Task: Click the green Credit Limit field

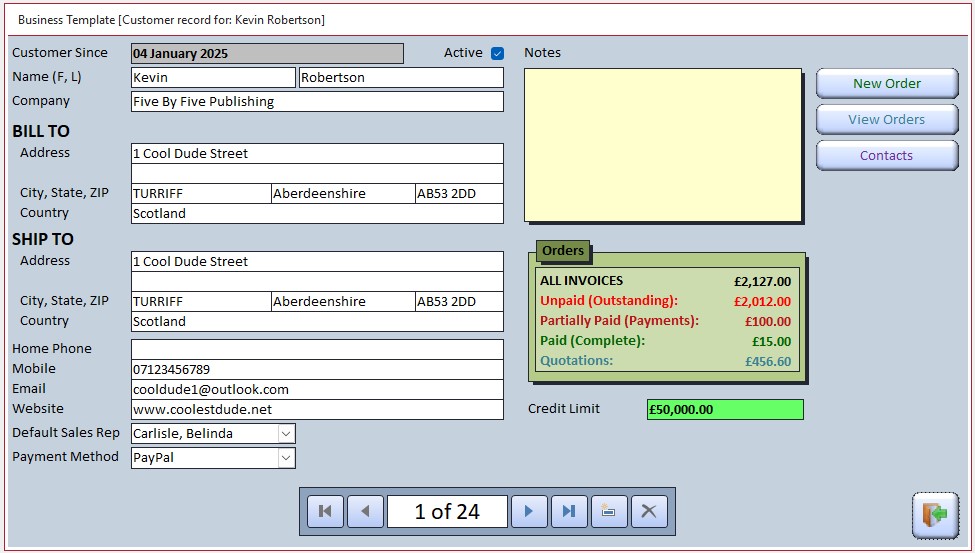Action: point(724,409)
